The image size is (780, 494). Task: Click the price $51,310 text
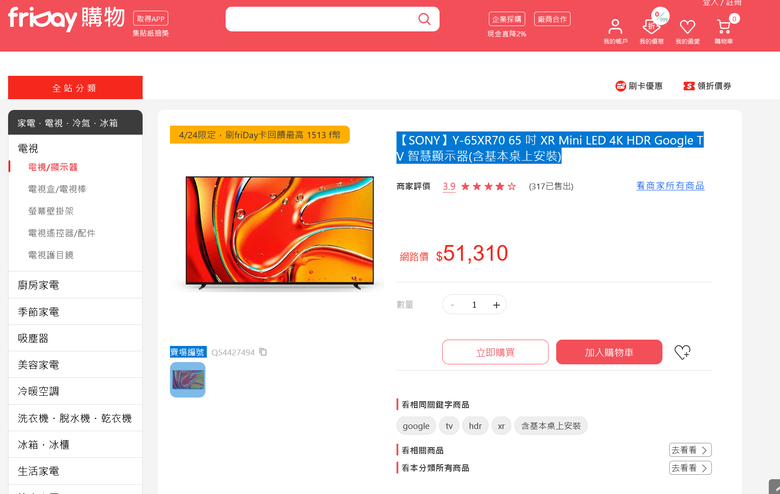click(472, 254)
